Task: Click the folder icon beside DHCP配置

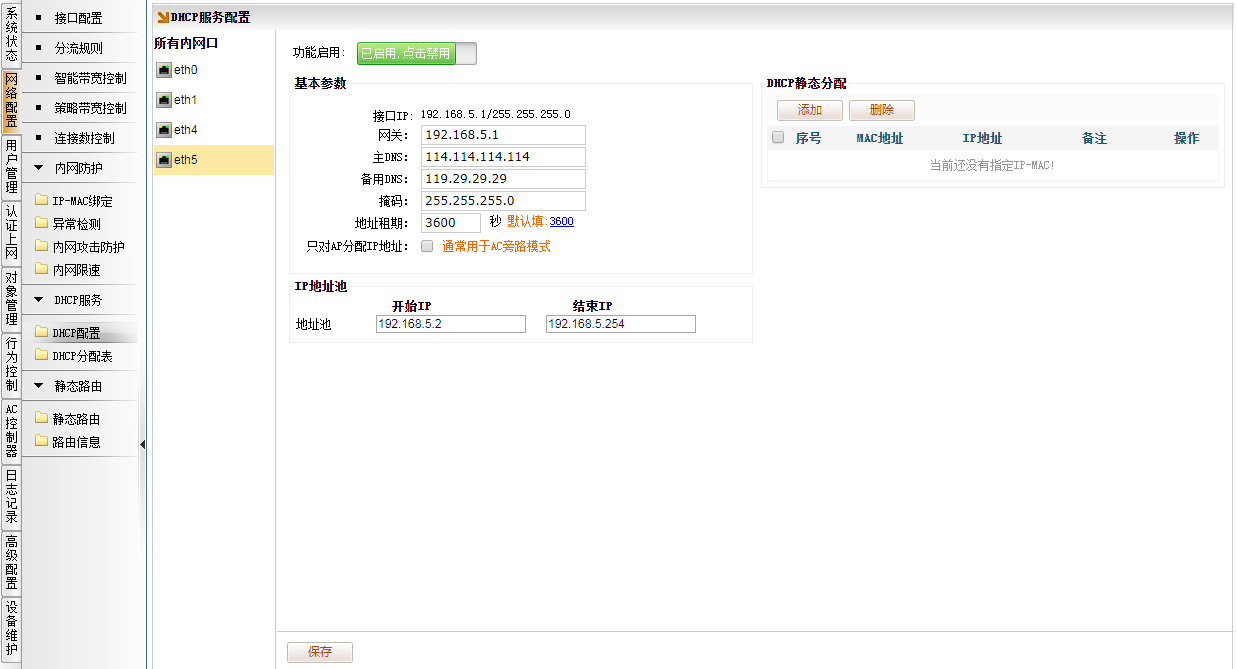Action: 41,333
